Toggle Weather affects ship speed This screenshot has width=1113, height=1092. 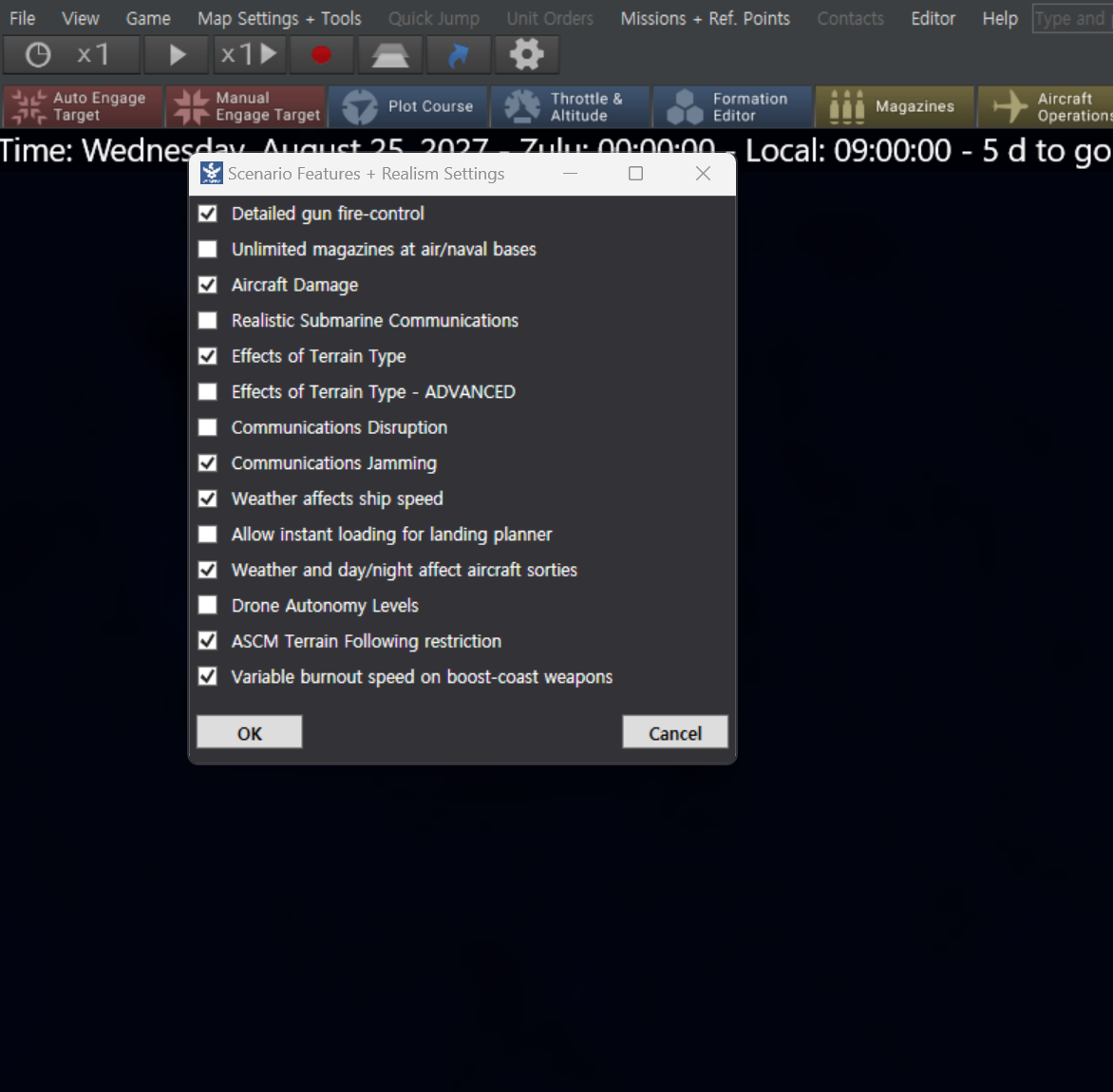pyautogui.click(x=207, y=499)
